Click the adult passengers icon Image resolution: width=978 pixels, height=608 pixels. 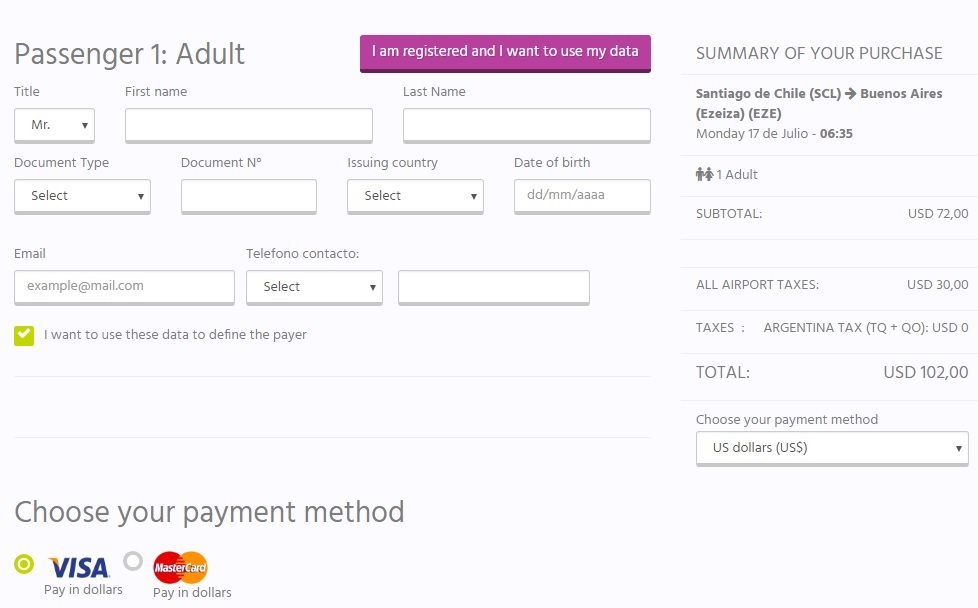click(x=704, y=174)
